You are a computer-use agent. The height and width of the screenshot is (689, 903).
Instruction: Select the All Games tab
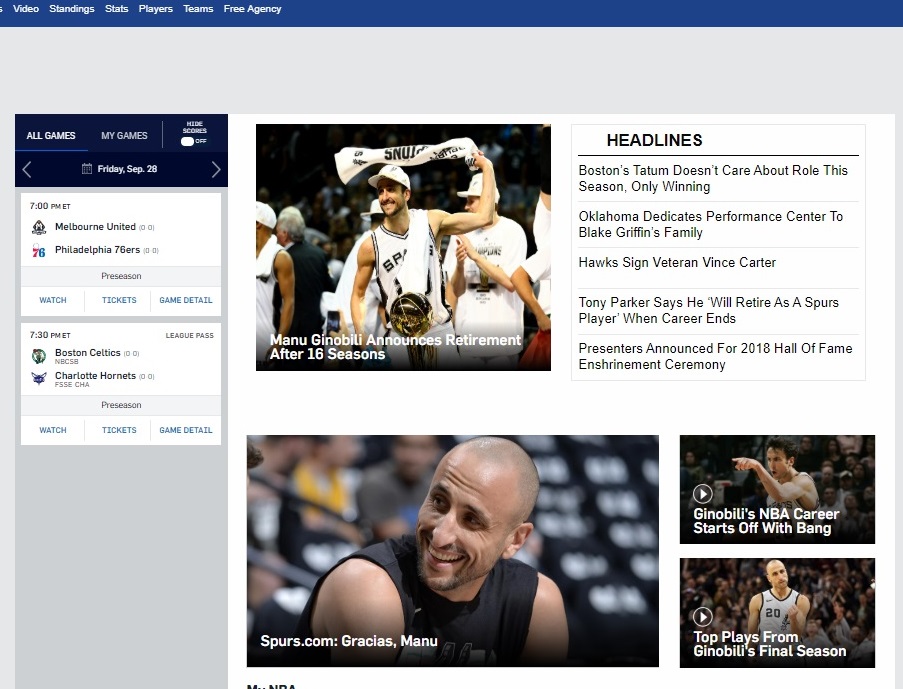(50, 136)
